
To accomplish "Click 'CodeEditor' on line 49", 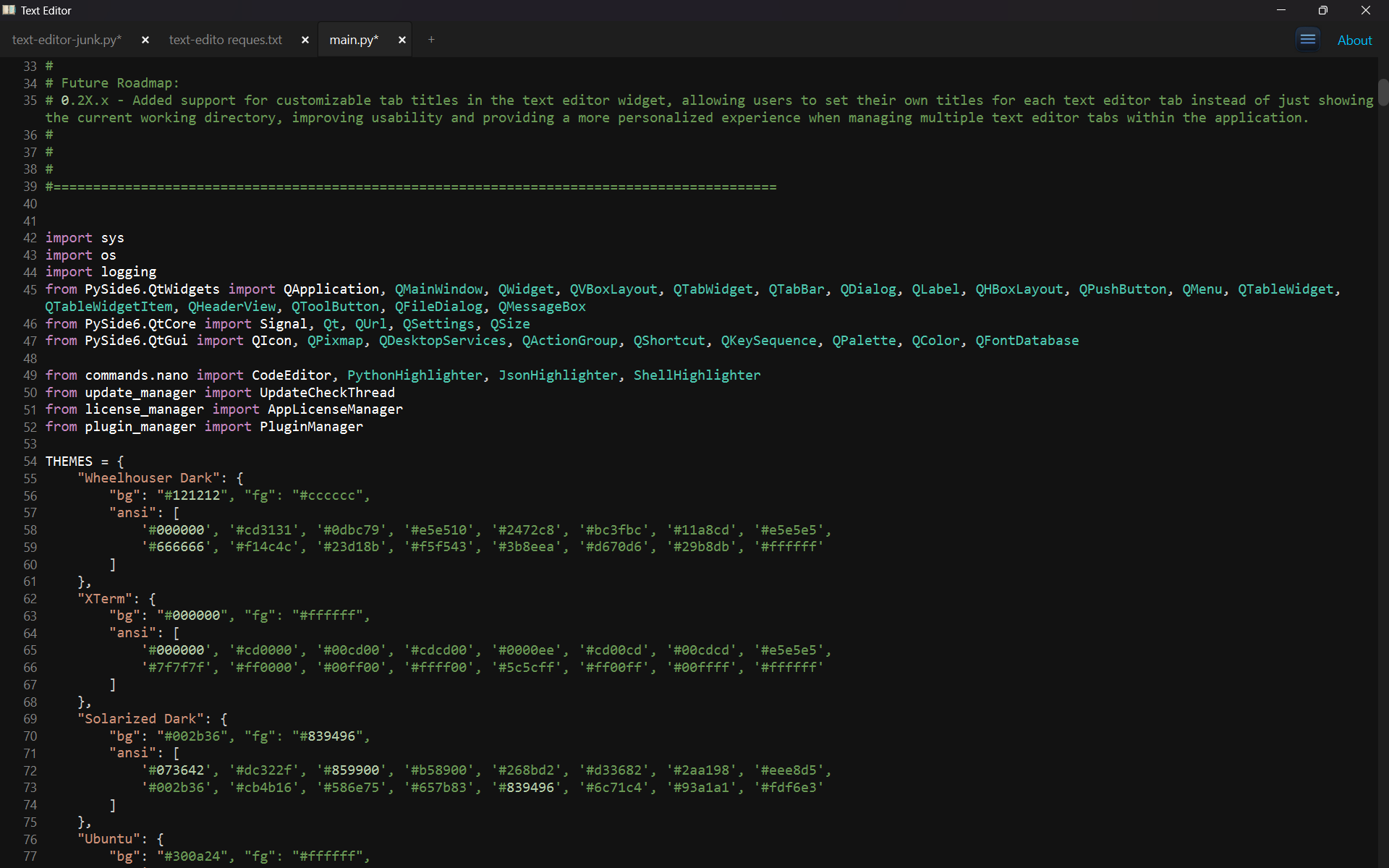I will tap(292, 375).
